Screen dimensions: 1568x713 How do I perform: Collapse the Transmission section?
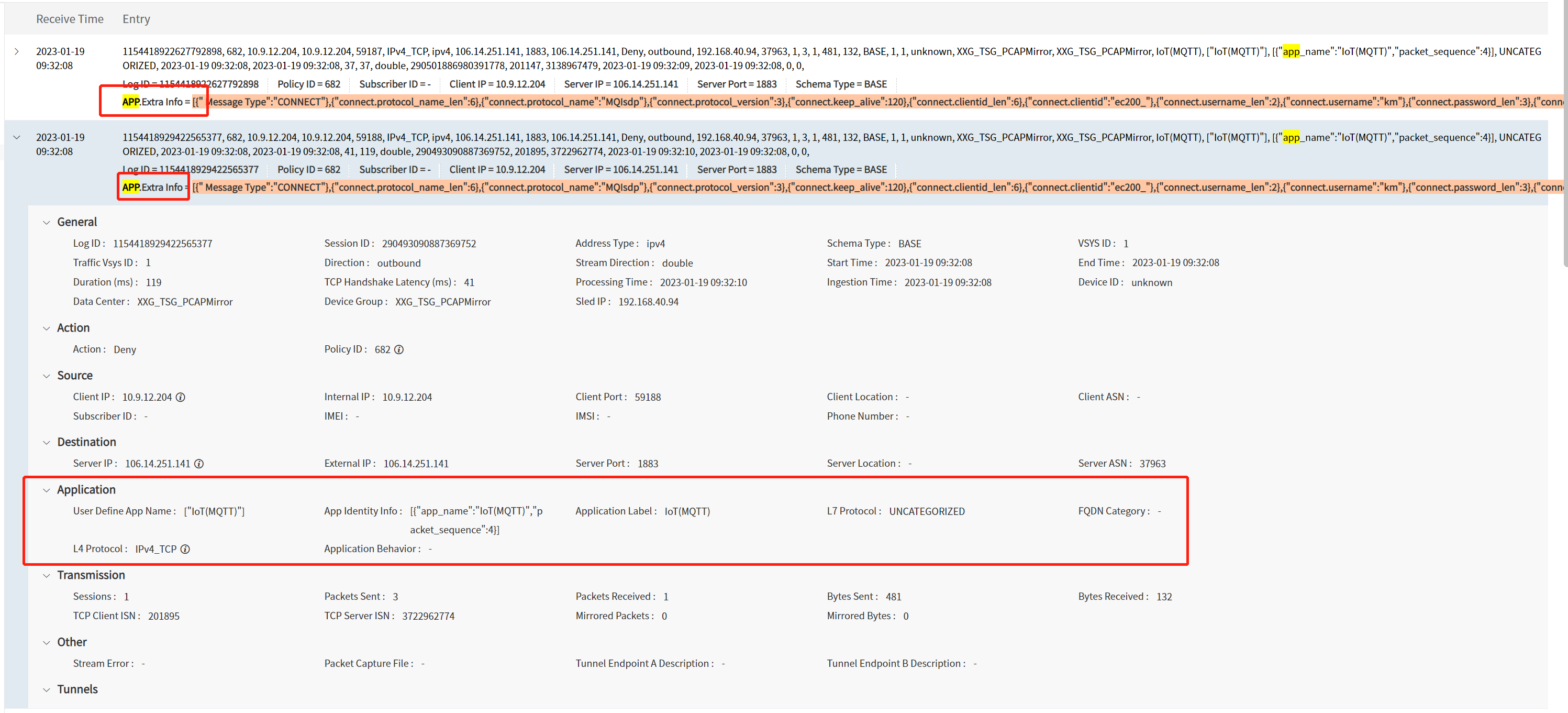pyautogui.click(x=46, y=576)
